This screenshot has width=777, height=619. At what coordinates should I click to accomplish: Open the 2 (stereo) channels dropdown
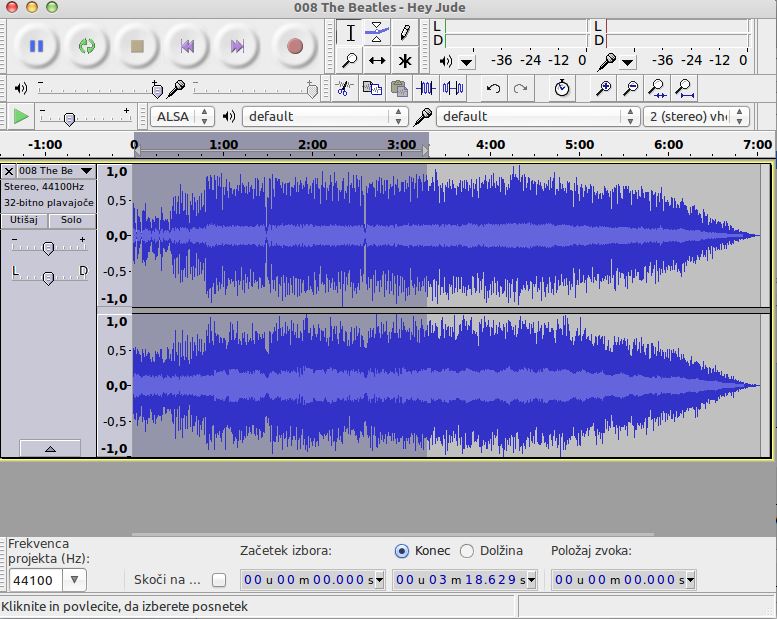[x=696, y=116]
